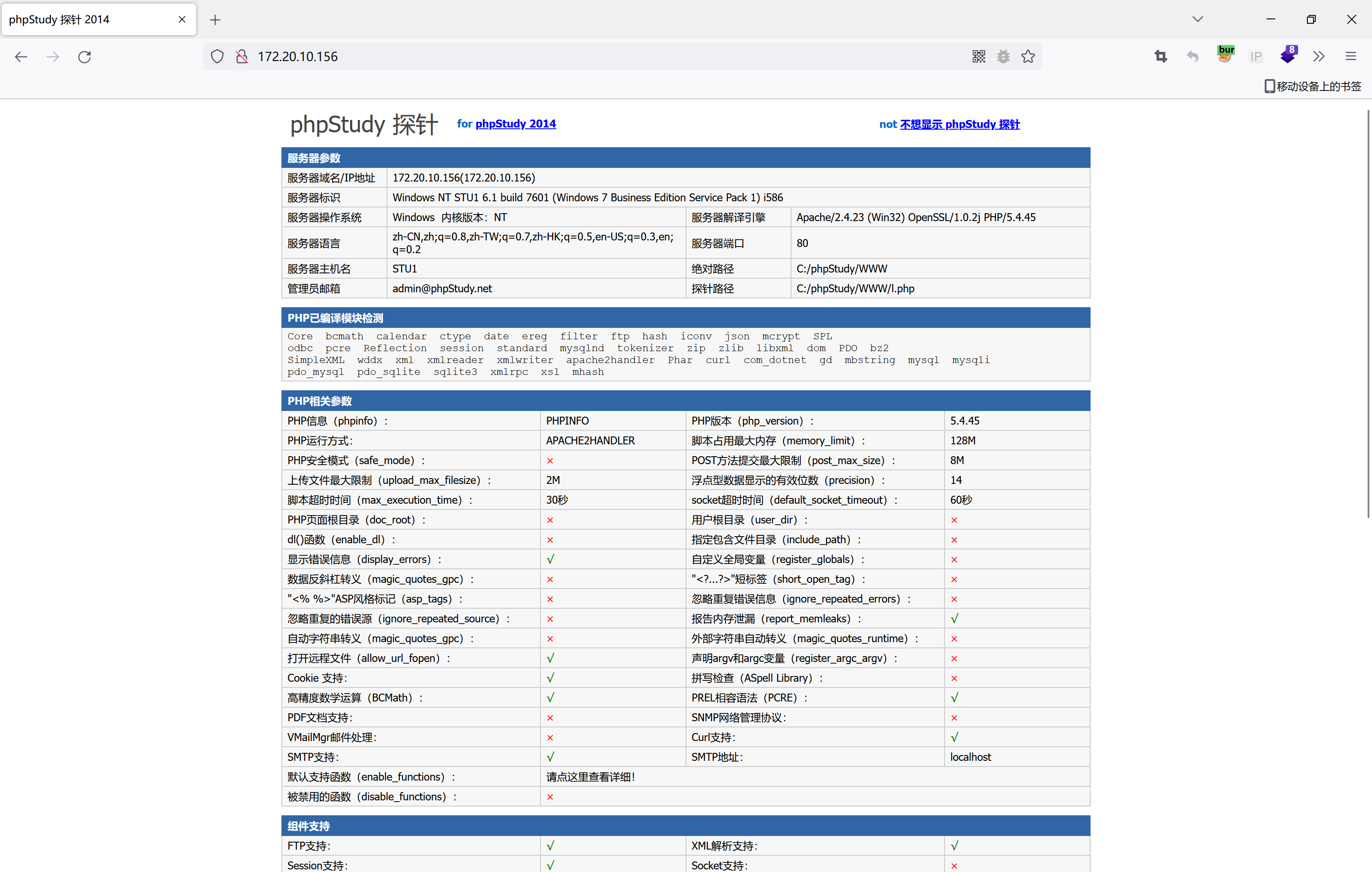Viewport: 1372px width, 872px height.
Task: Click the QR code icon in address bar
Action: tap(978, 56)
